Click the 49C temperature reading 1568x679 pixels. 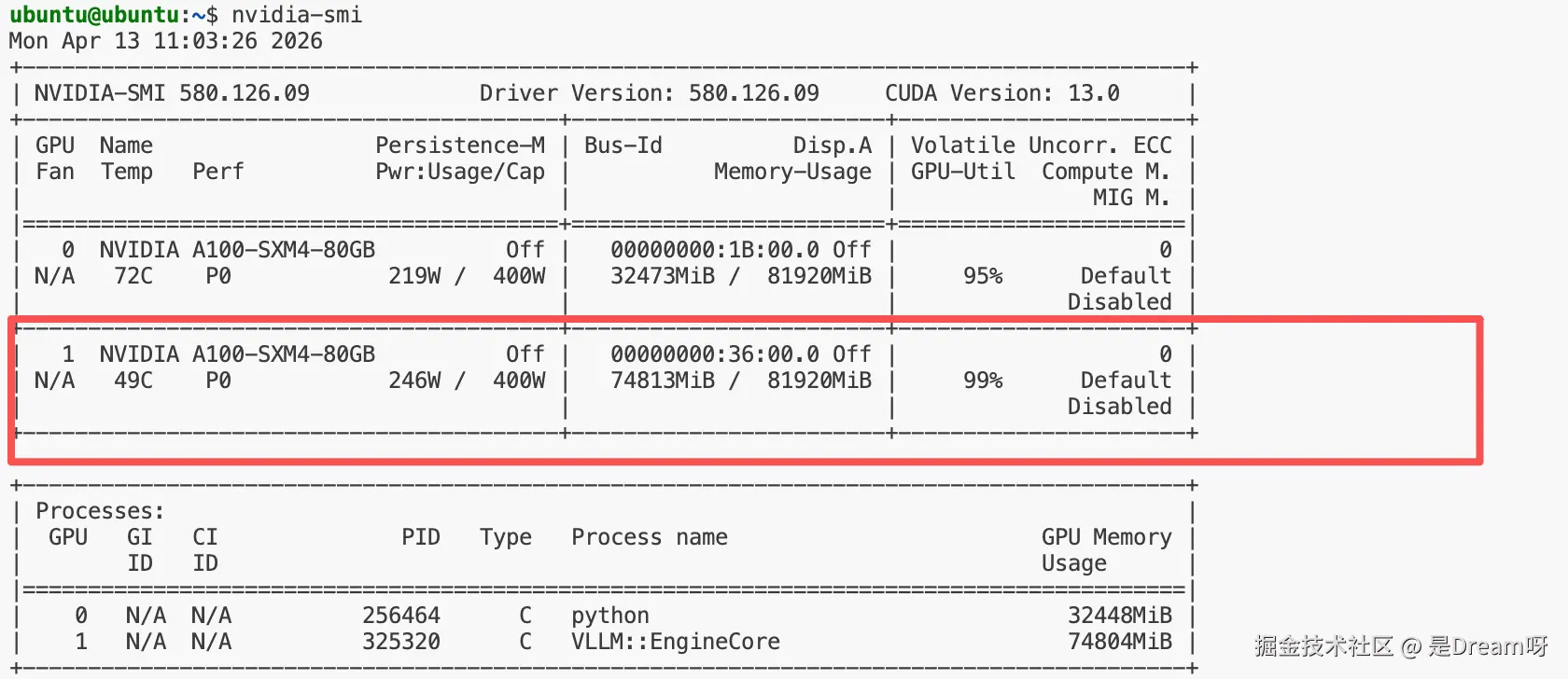click(x=133, y=381)
